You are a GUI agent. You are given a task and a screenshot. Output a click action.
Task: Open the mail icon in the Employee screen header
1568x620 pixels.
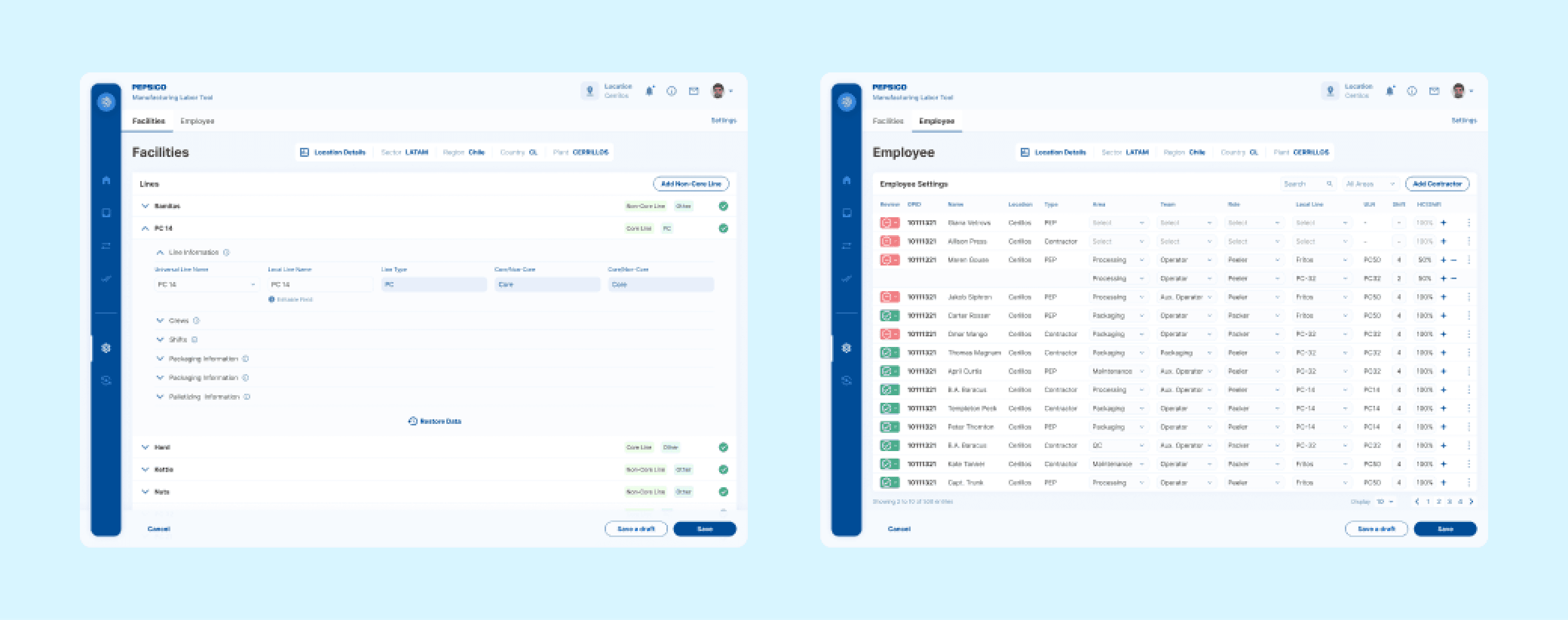click(x=1434, y=92)
